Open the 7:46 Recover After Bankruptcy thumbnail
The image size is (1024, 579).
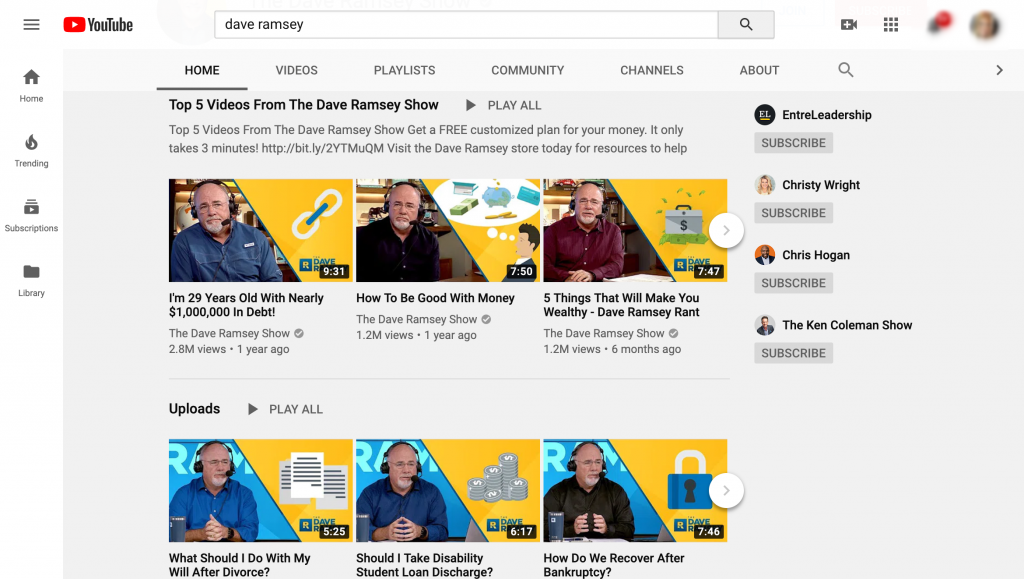click(x=635, y=491)
